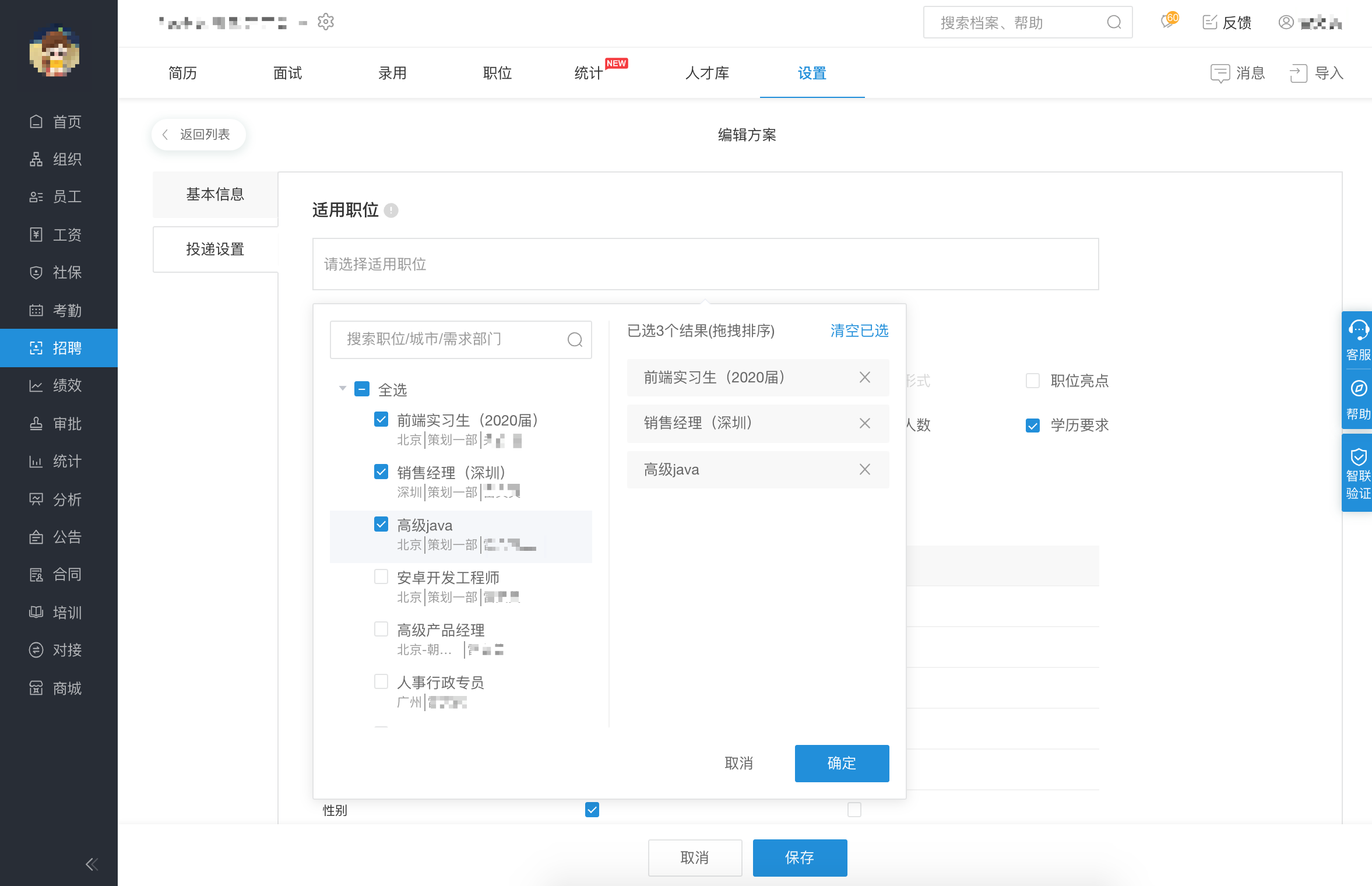Open the 请选择适用职位 selector field
The image size is (1372, 886).
click(705, 264)
